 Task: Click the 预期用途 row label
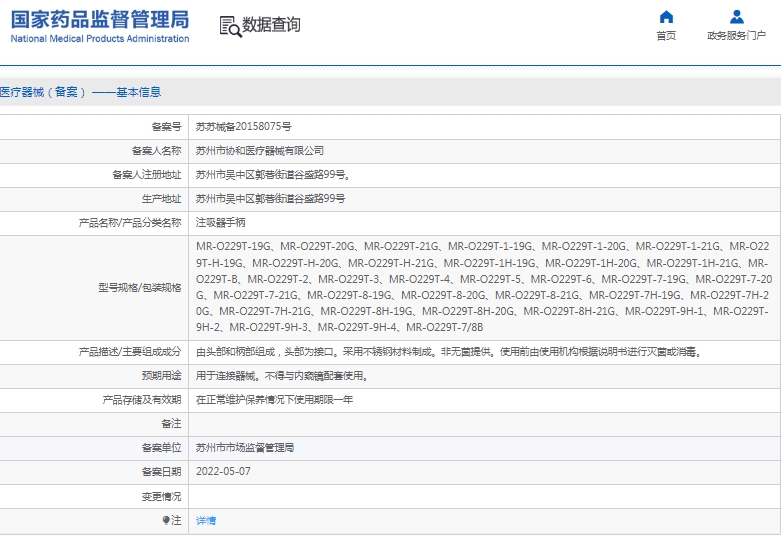[x=161, y=376]
